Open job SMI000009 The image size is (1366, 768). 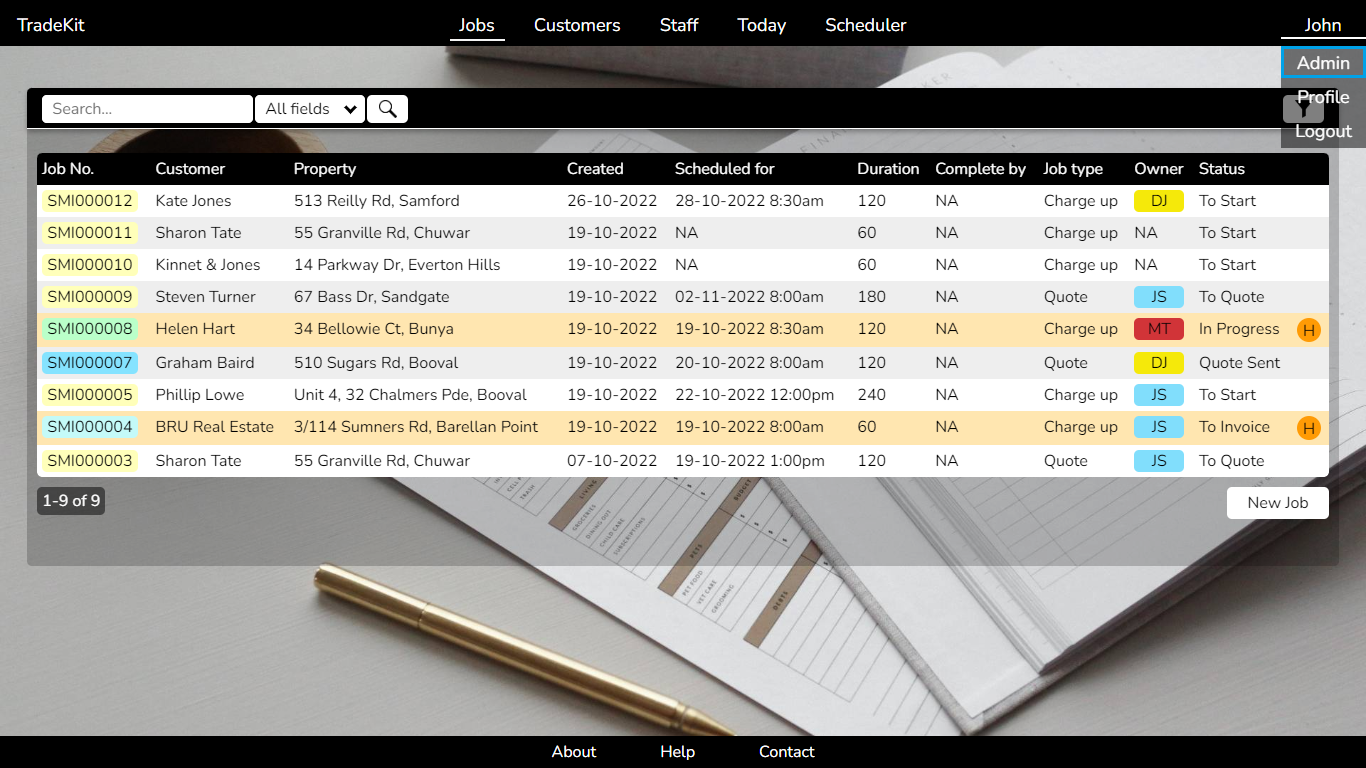pos(90,297)
